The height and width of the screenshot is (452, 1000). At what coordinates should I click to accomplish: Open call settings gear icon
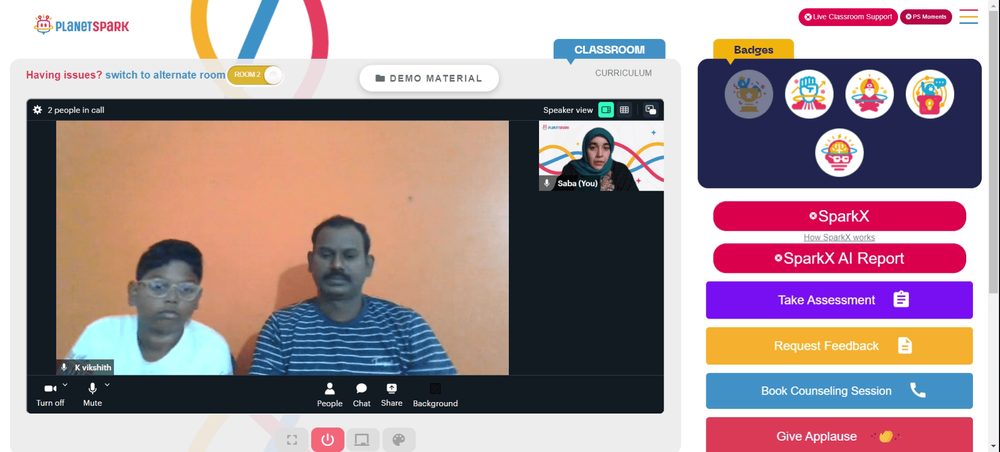tap(38, 110)
